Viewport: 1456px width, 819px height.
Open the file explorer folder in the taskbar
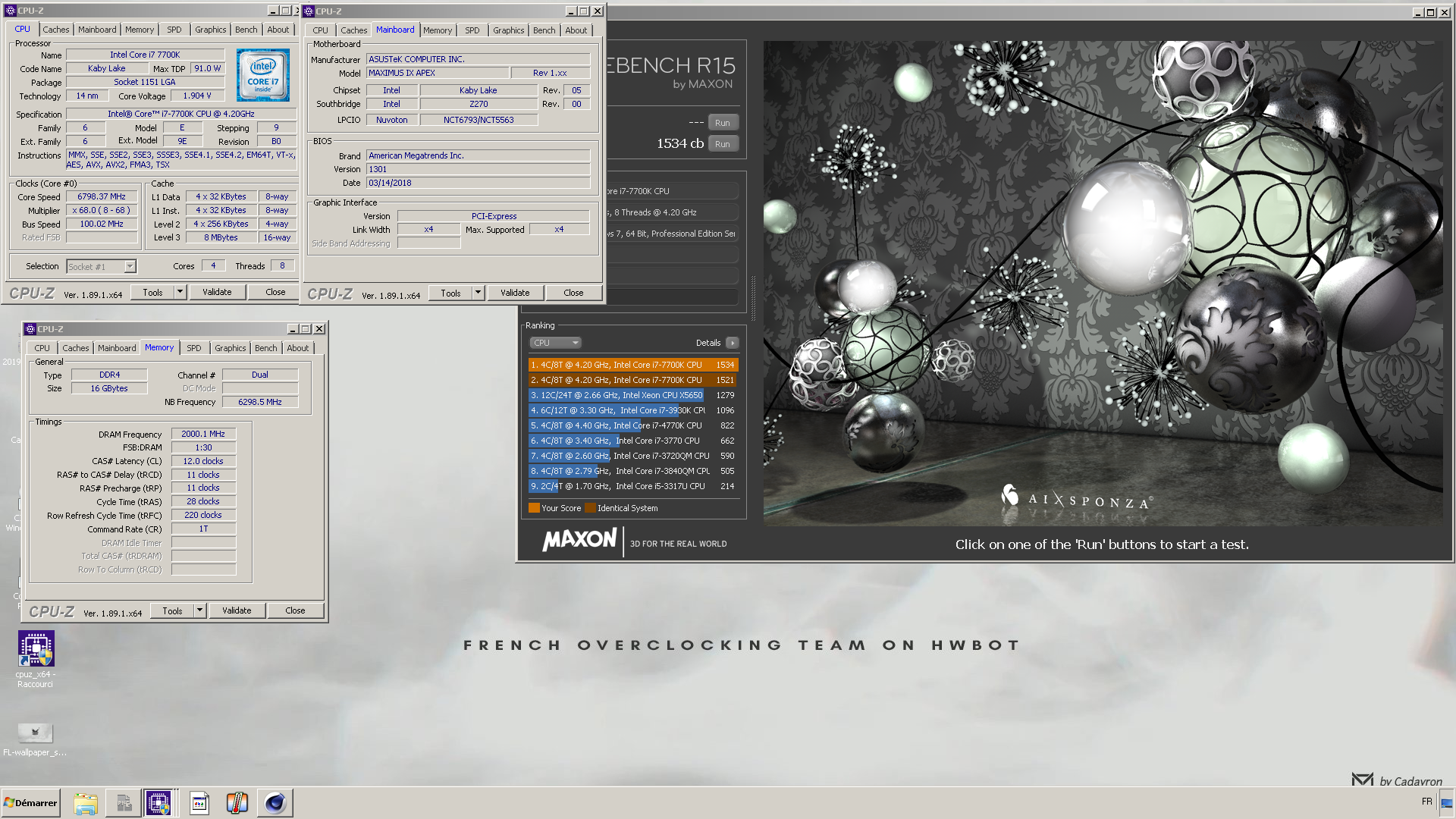pyautogui.click(x=86, y=803)
